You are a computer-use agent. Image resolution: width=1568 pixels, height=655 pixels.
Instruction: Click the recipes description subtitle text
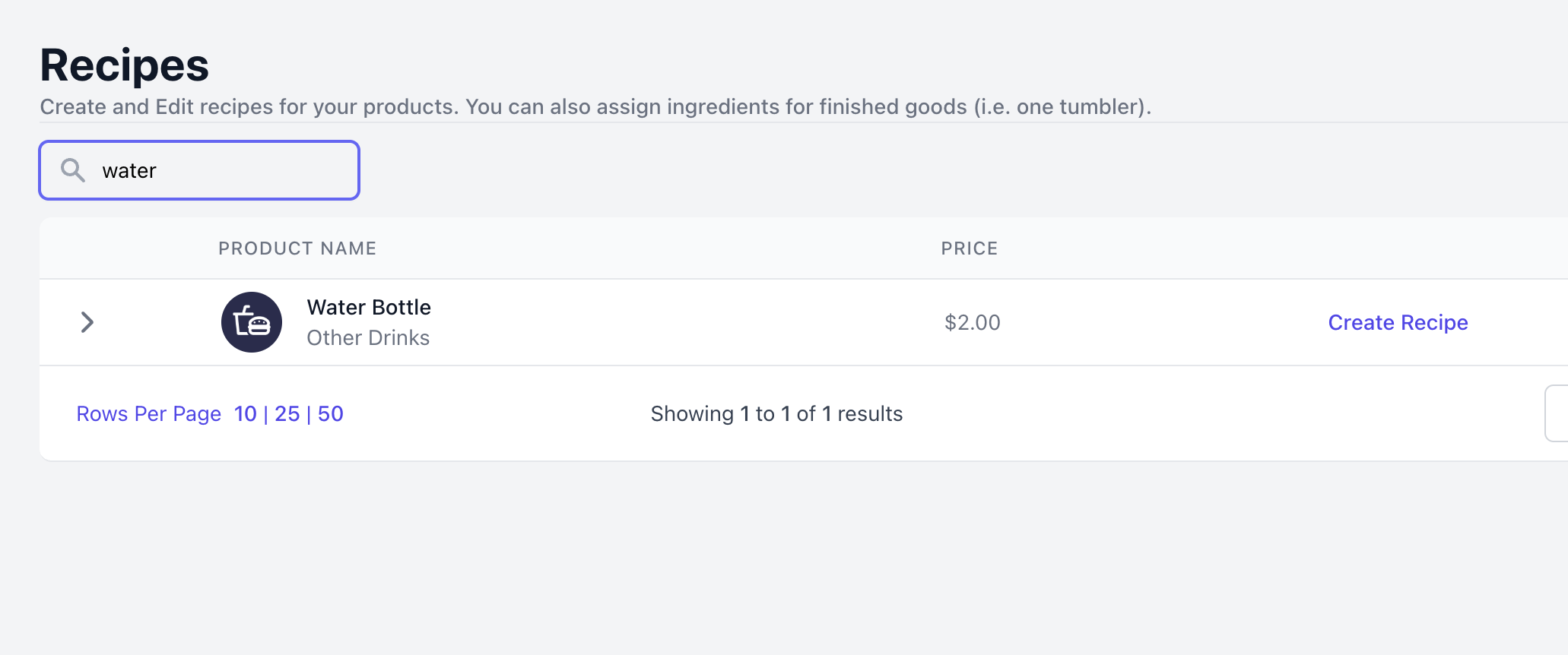(x=595, y=106)
